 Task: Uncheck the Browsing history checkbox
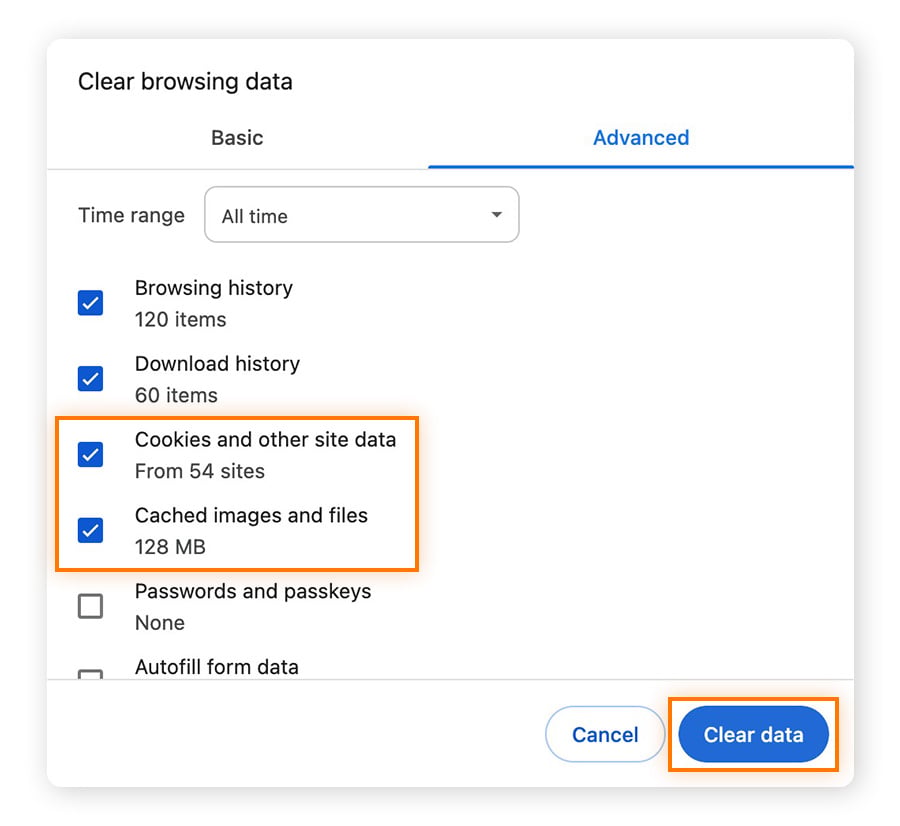90,303
